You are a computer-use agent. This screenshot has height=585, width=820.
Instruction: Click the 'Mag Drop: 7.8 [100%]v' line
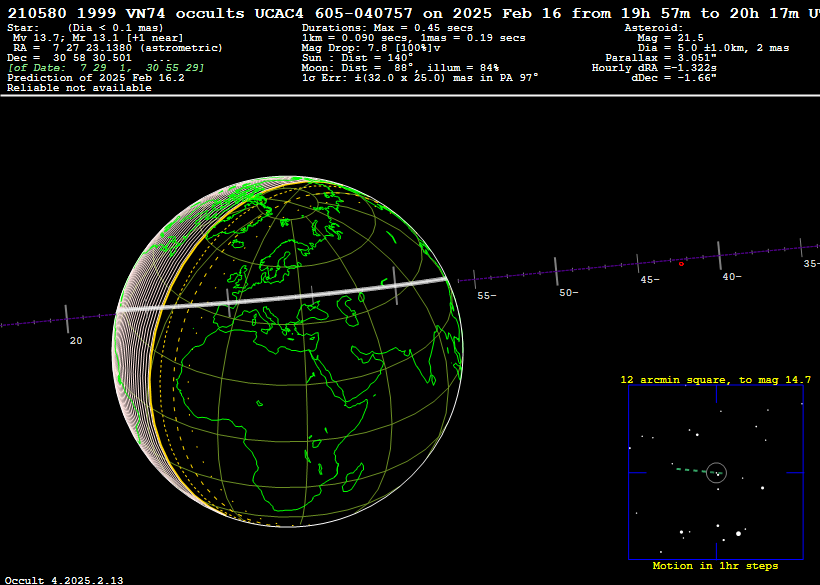[x=371, y=48]
